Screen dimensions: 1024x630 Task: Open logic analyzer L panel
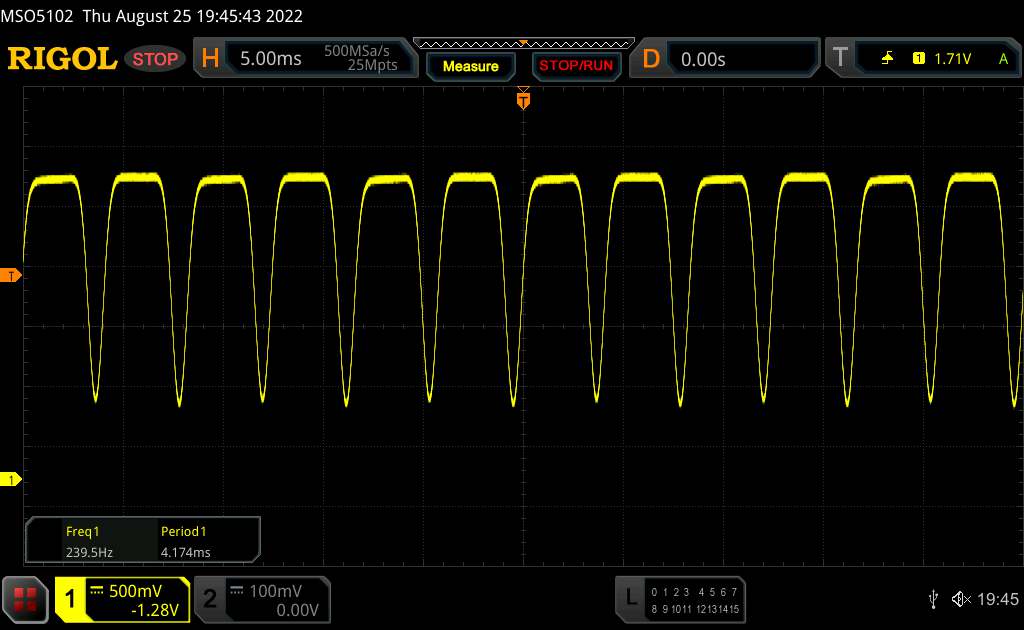point(630,599)
